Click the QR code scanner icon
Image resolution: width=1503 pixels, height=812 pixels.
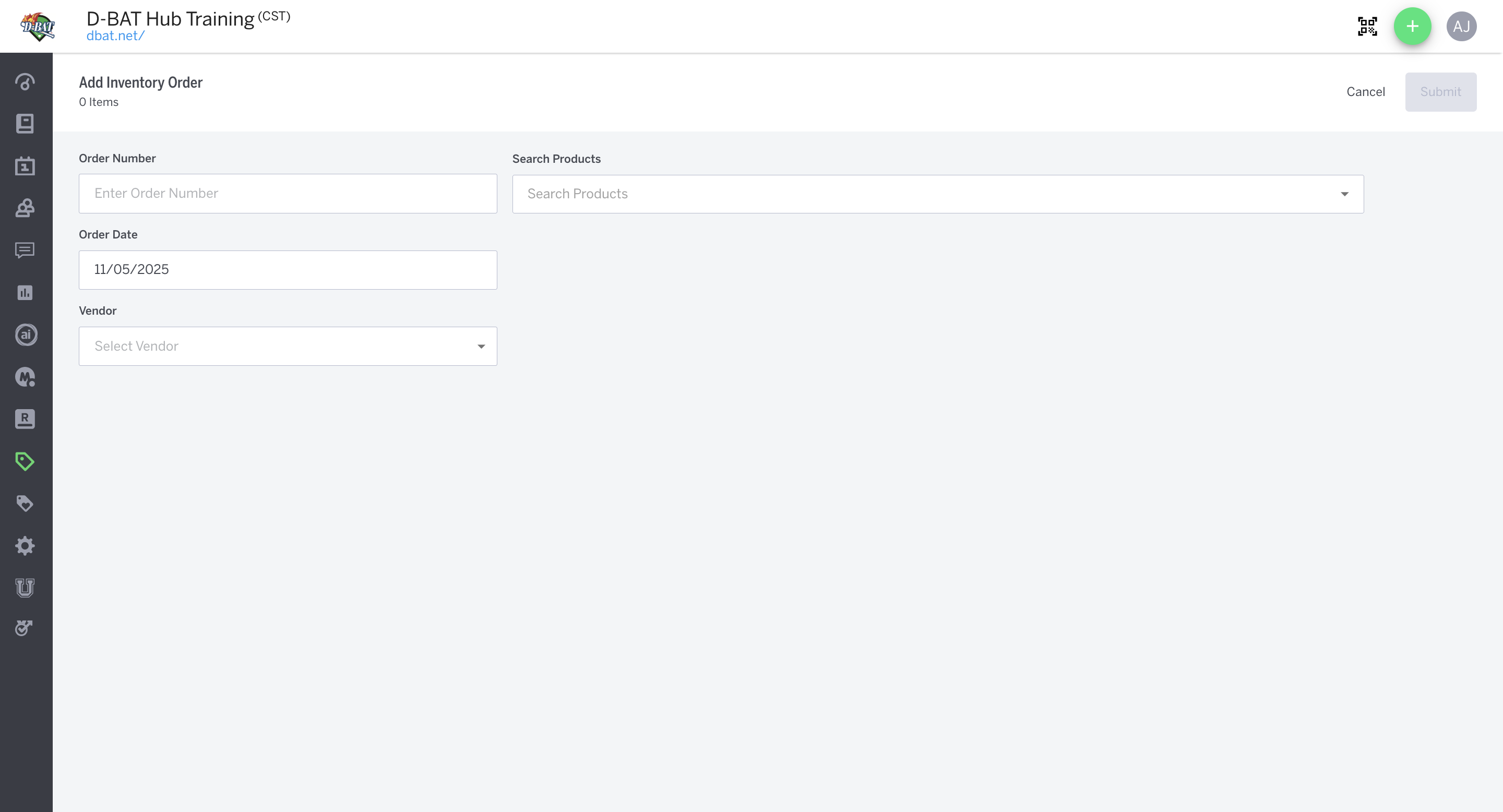click(1367, 26)
